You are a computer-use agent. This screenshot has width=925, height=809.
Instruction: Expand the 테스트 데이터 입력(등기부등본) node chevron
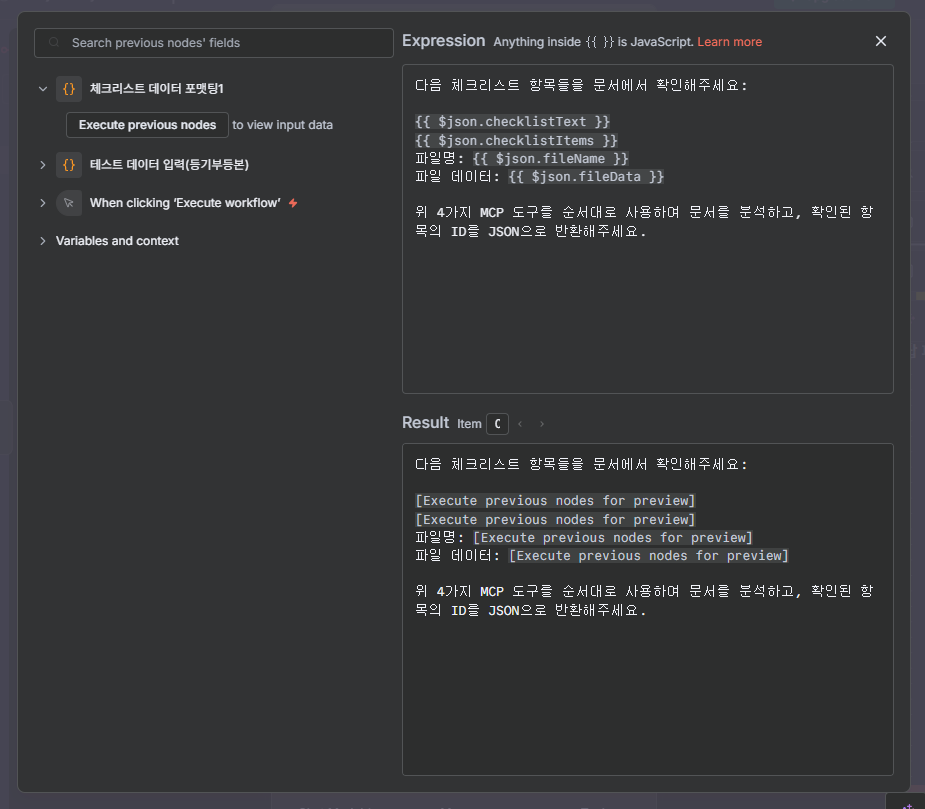click(43, 165)
